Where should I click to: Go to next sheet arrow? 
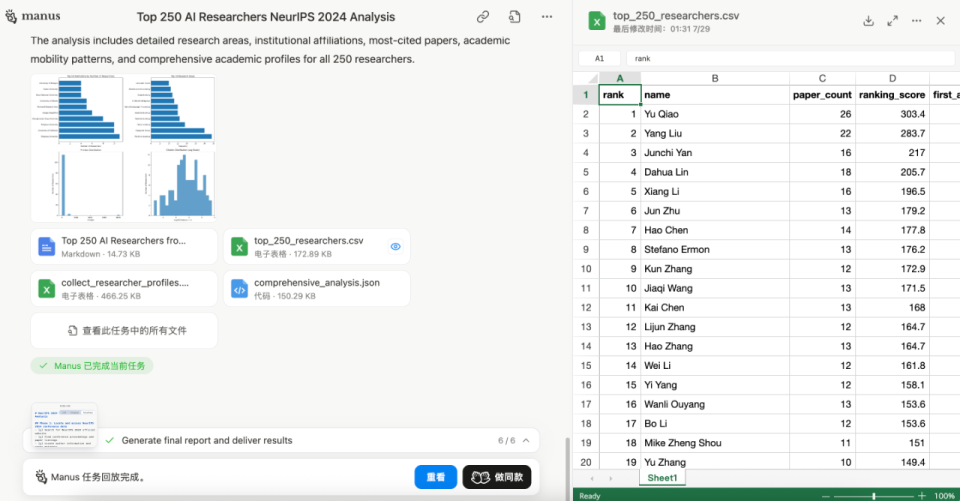(610, 478)
